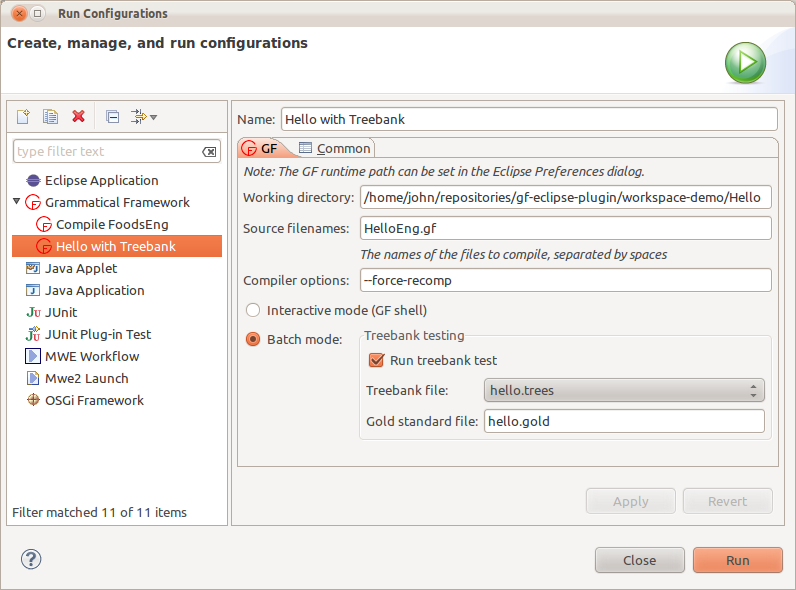Click the red window close button

(19, 13)
